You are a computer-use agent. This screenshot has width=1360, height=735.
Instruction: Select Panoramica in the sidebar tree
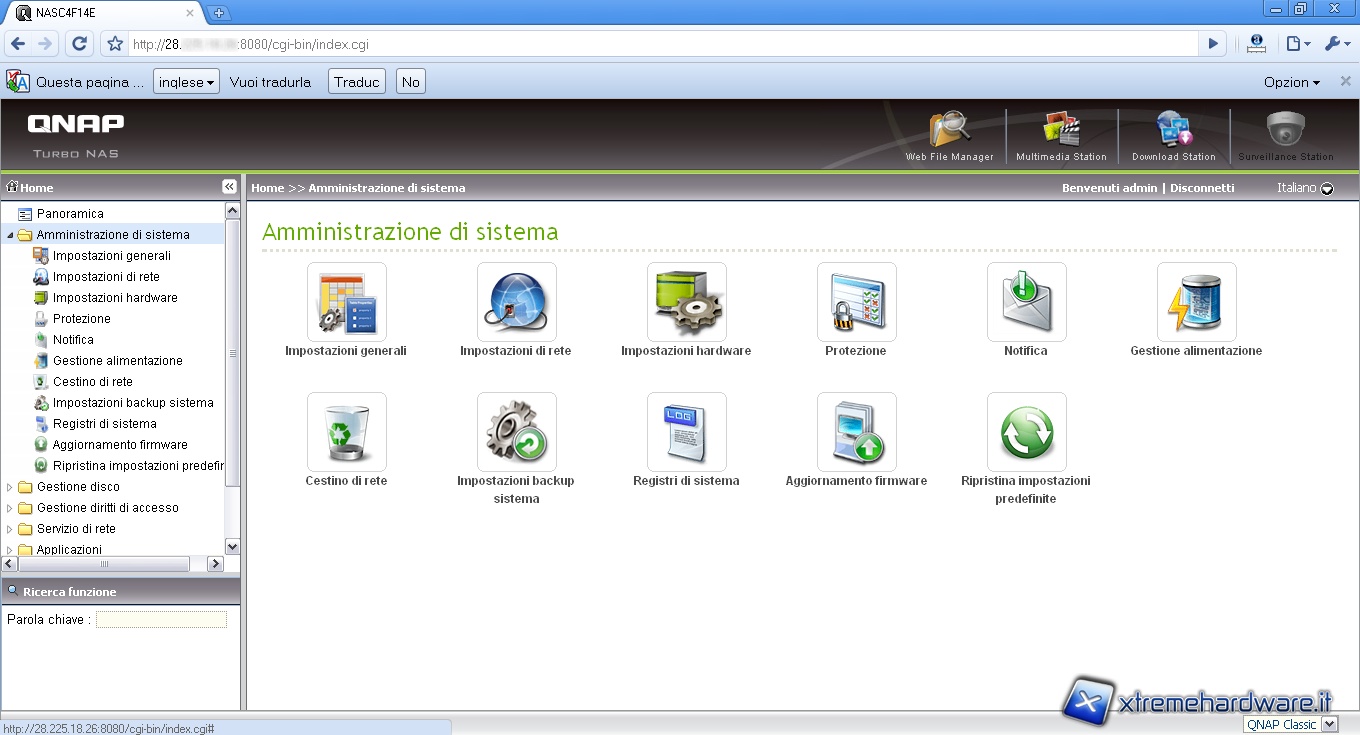tap(70, 214)
